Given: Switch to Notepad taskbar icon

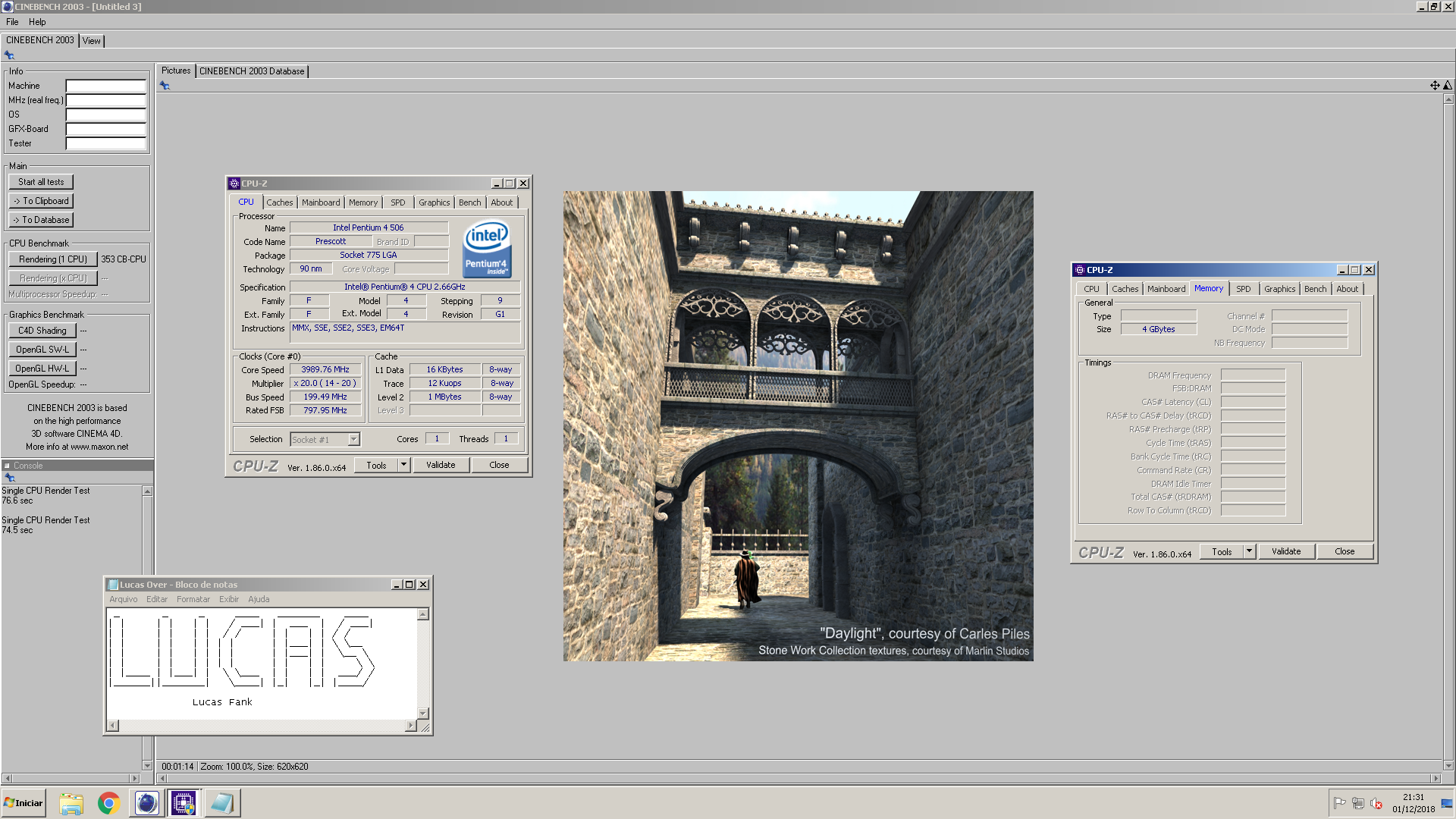Looking at the screenshot, I should coord(222,803).
